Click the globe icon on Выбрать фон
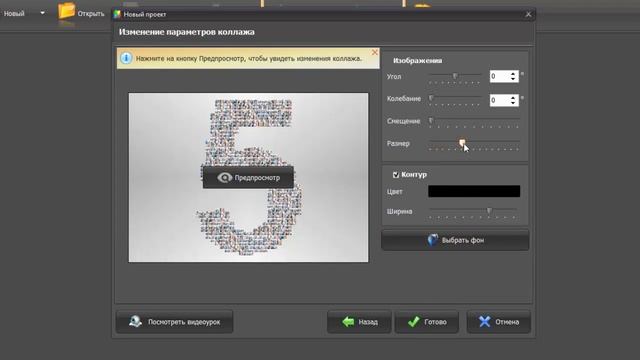 (x=433, y=240)
